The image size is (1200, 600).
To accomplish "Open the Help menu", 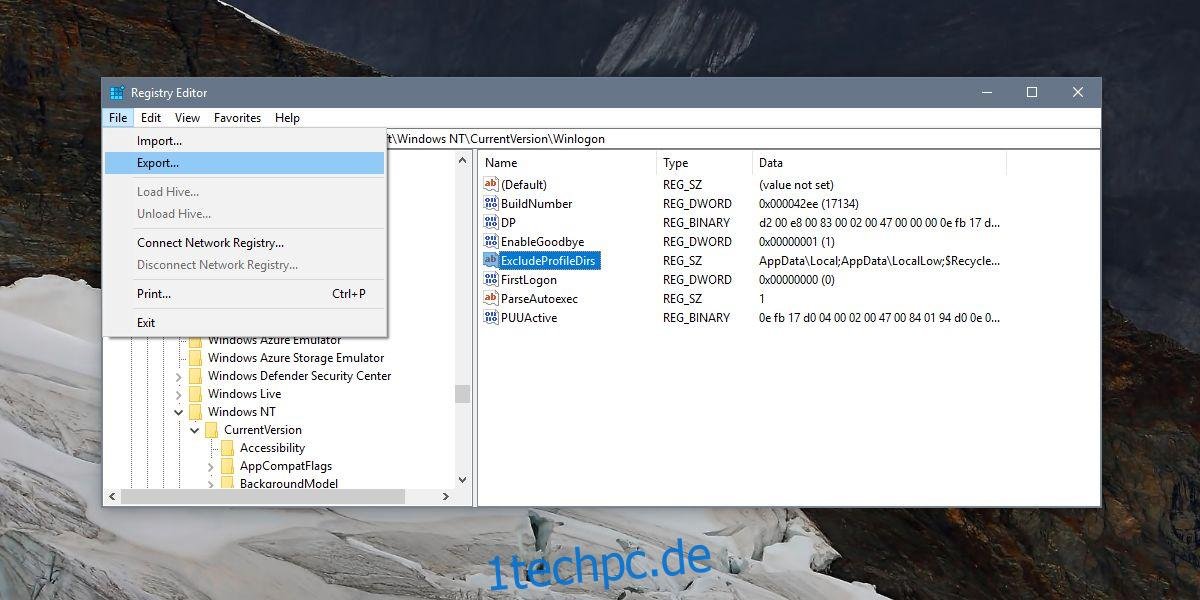I will tap(287, 118).
